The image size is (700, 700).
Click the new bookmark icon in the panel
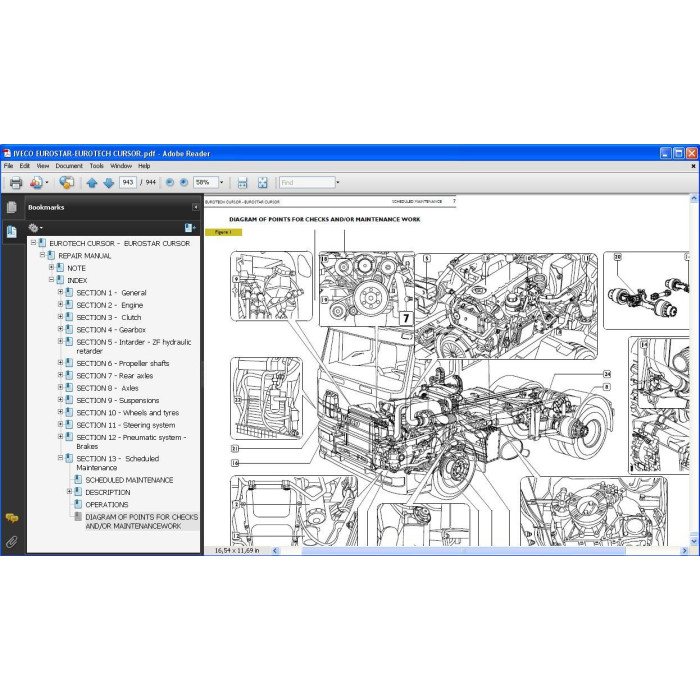[x=190, y=228]
